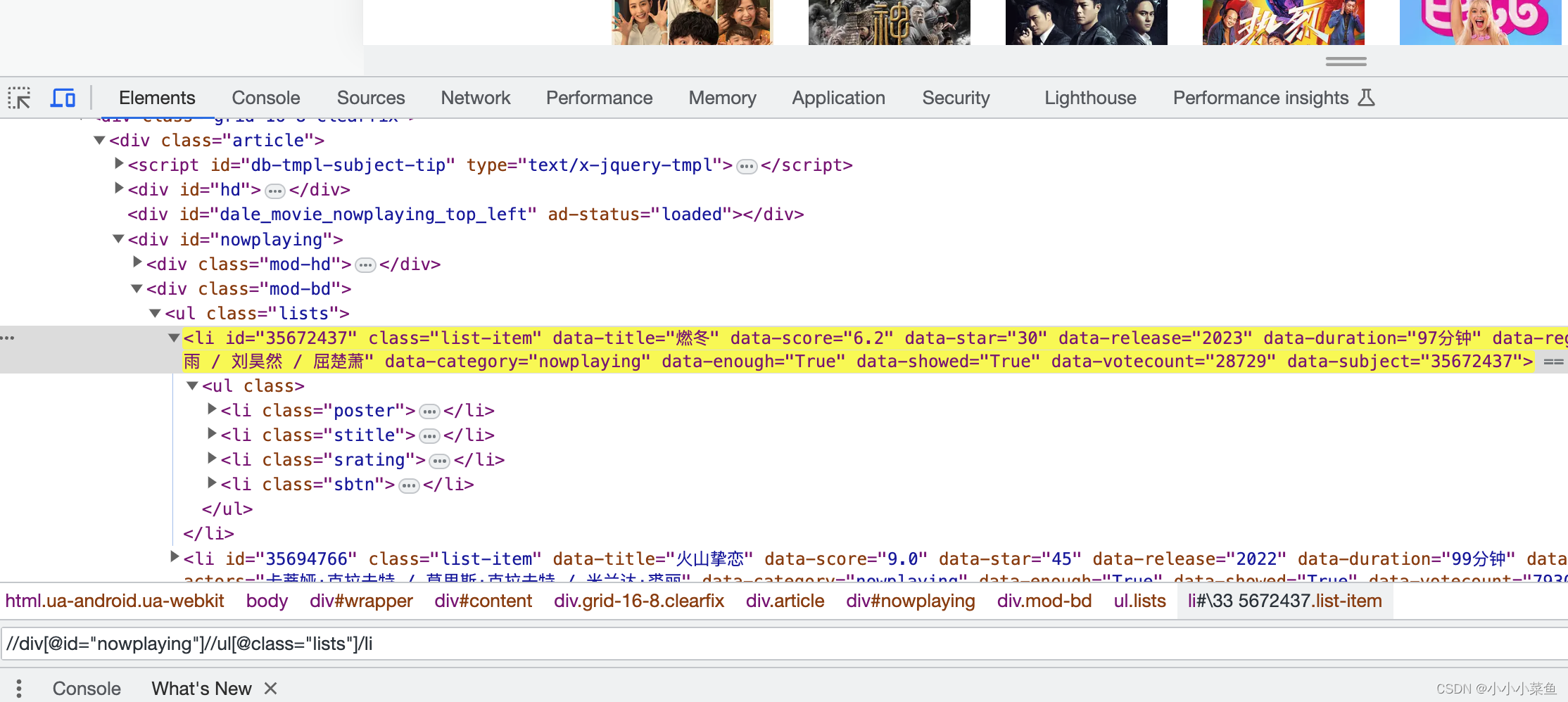1568x702 pixels.
Task: Click the ellipsis badge in the poster row
Action: click(x=429, y=412)
